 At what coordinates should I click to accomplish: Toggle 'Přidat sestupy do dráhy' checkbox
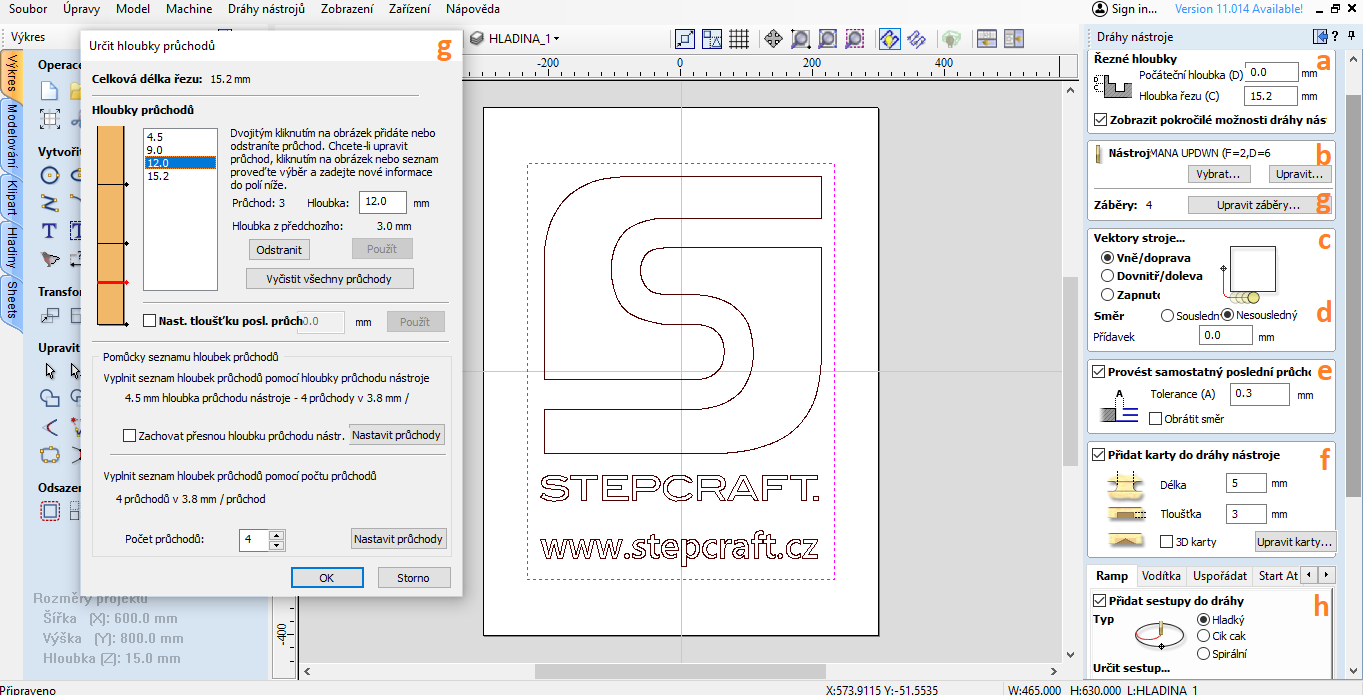(x=1100, y=601)
